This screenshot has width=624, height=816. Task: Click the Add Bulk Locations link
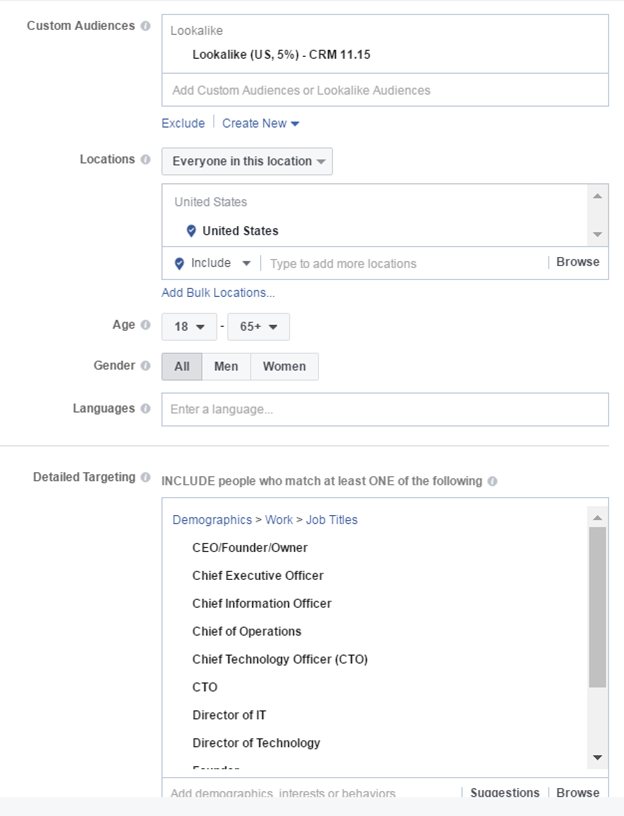point(218,293)
